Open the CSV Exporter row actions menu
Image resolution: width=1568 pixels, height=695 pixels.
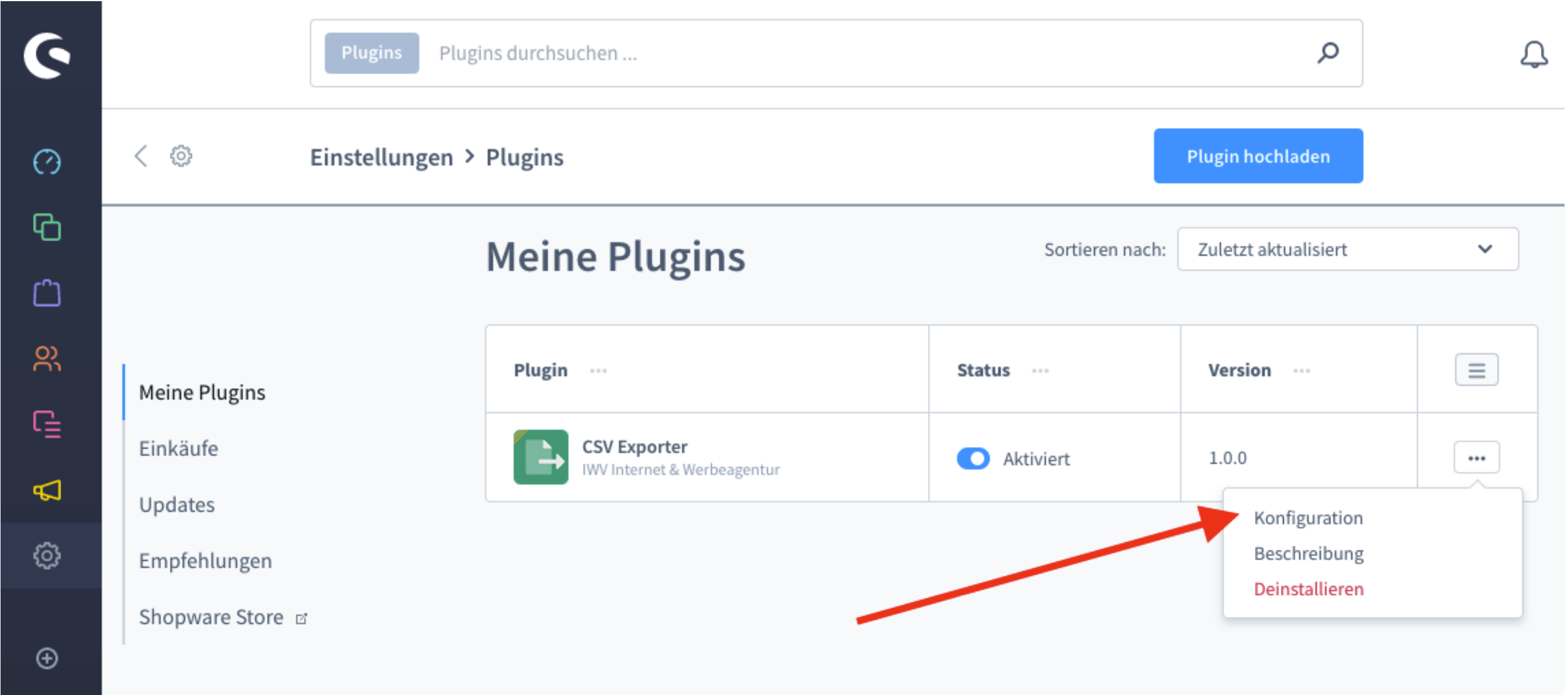coord(1476,457)
